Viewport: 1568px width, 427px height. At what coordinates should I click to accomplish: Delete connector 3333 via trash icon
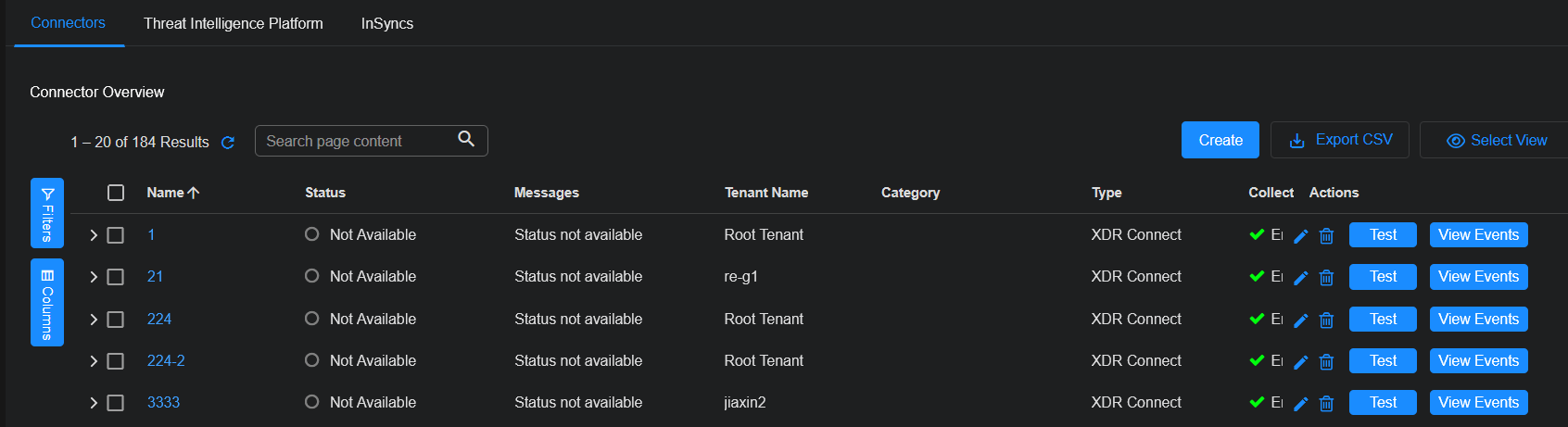tap(1326, 404)
